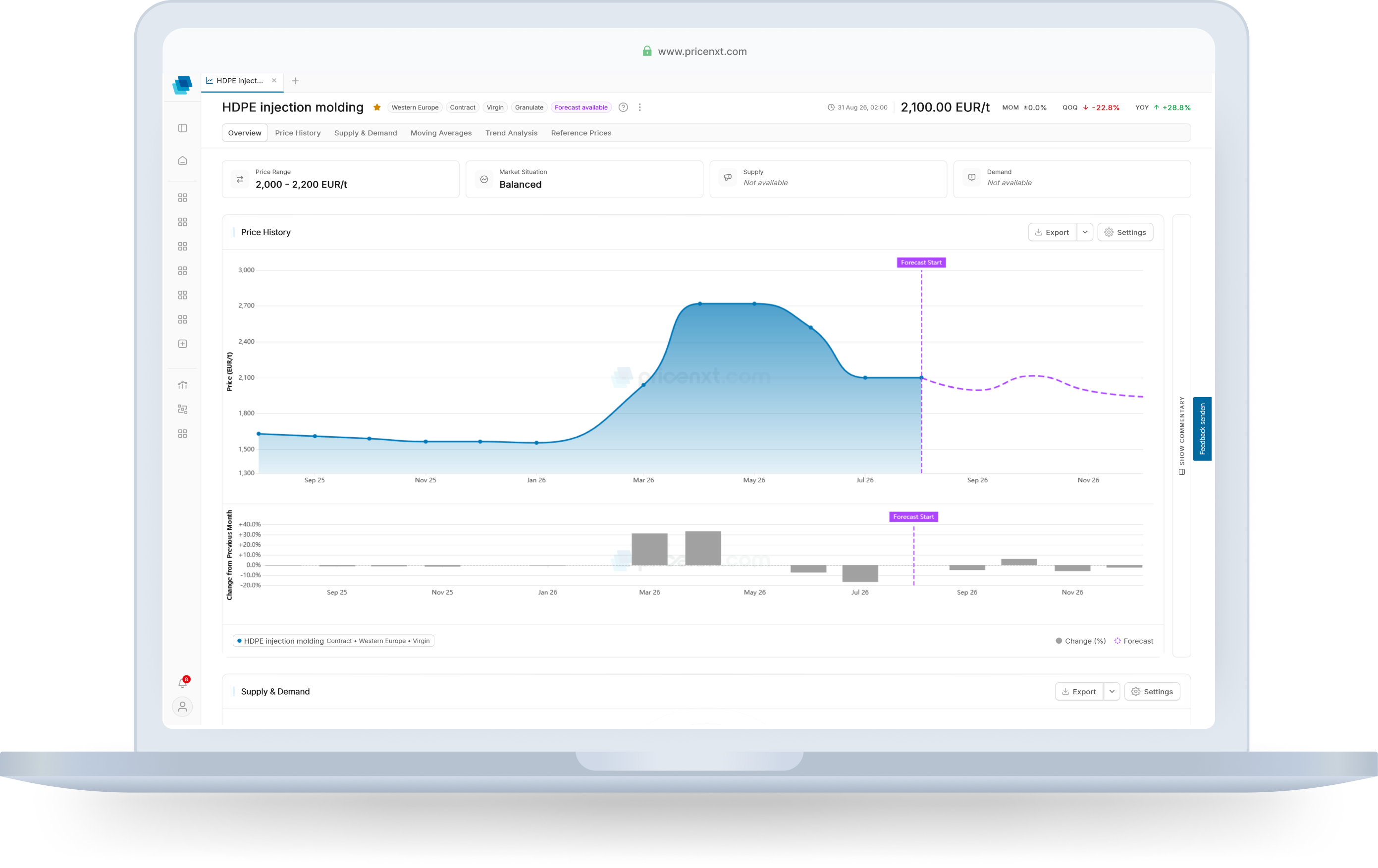Open Settings in Price History panel
The image size is (1378, 868).
pos(1125,232)
